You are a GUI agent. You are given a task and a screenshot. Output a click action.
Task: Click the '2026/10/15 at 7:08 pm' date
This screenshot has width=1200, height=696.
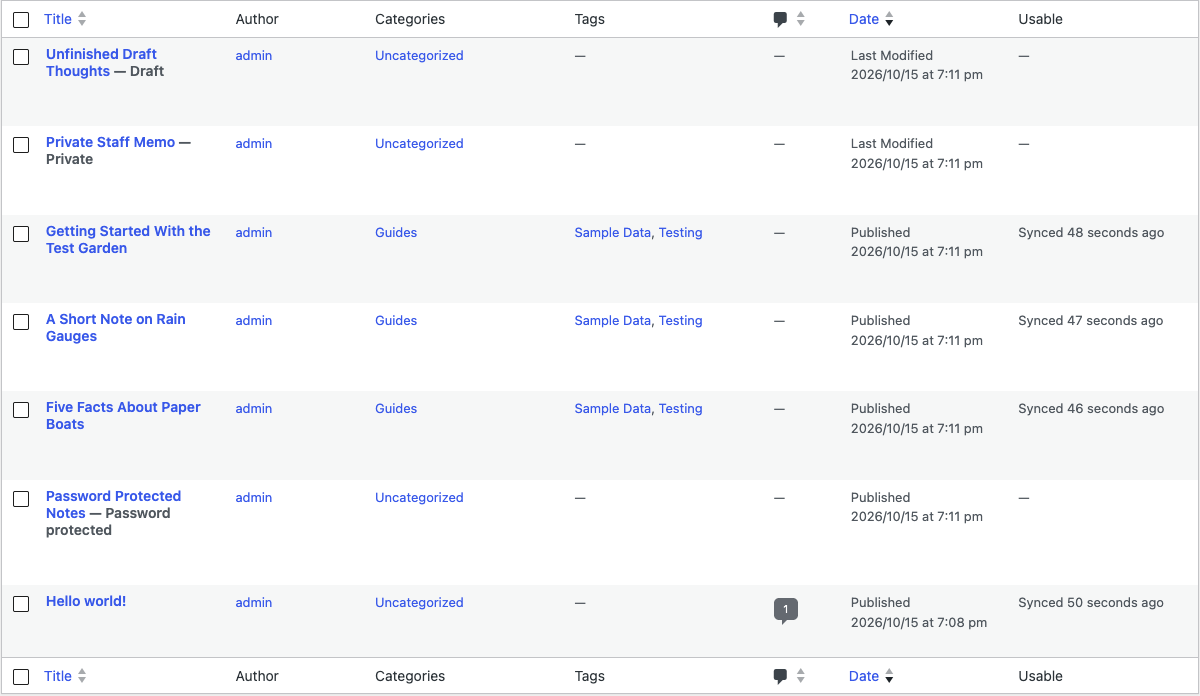pyautogui.click(x=919, y=622)
